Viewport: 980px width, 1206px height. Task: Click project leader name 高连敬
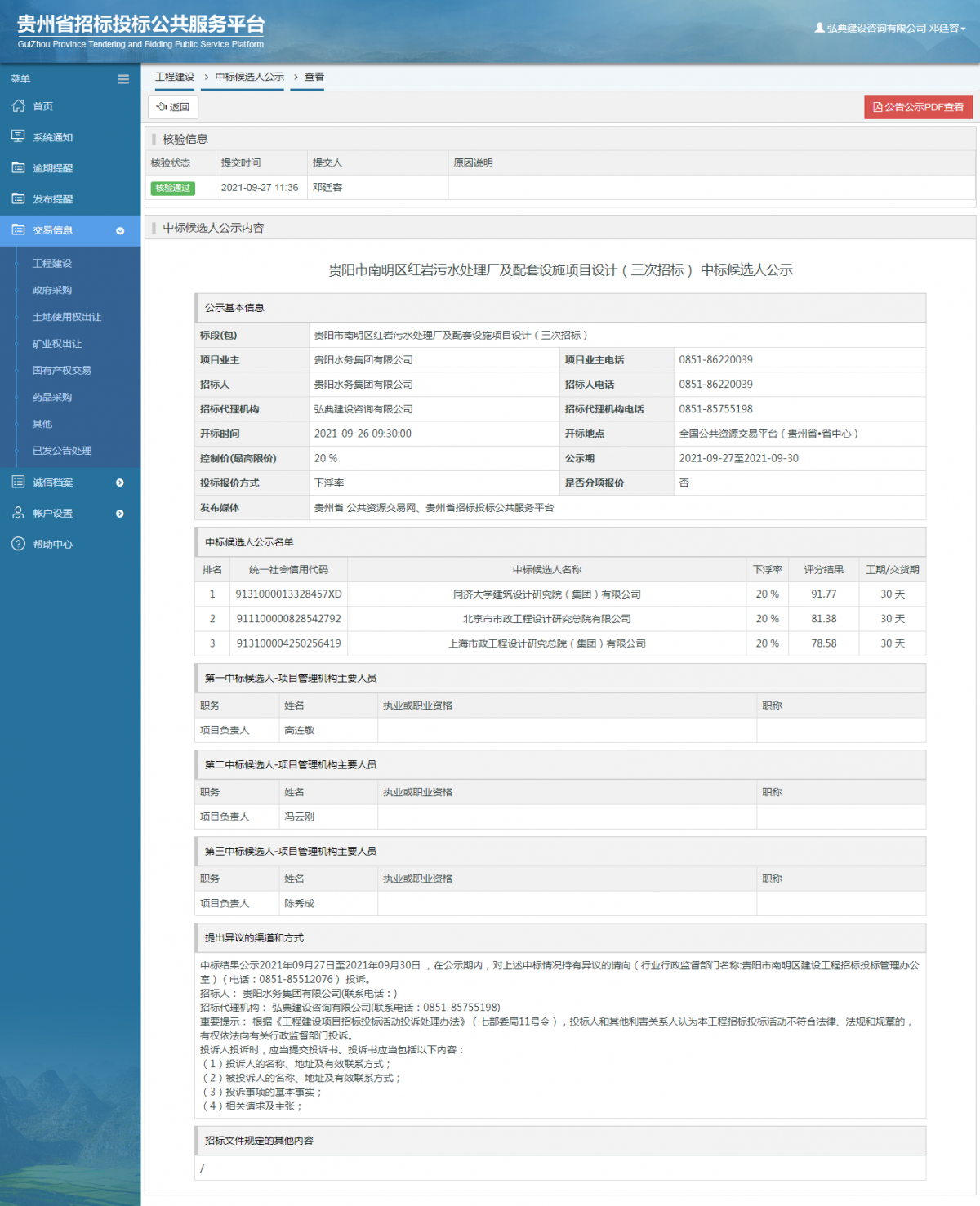tap(299, 731)
